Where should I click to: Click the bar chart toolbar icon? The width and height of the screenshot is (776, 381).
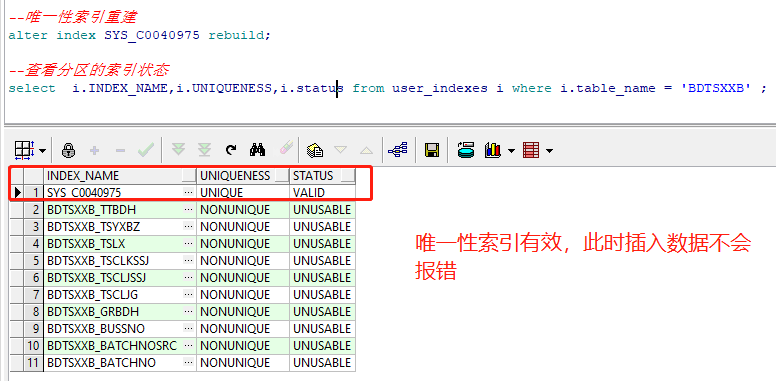[x=493, y=150]
